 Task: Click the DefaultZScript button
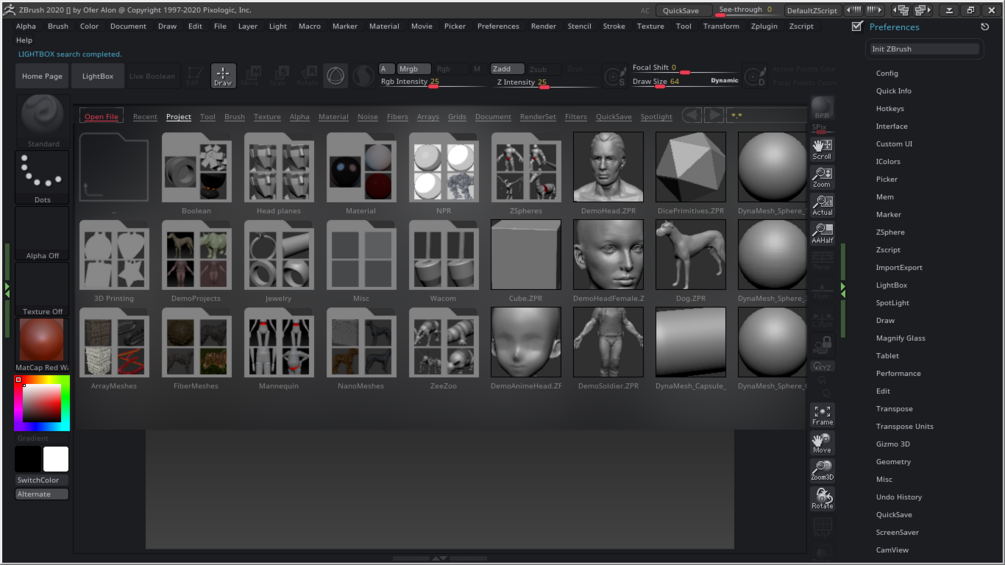(811, 10)
